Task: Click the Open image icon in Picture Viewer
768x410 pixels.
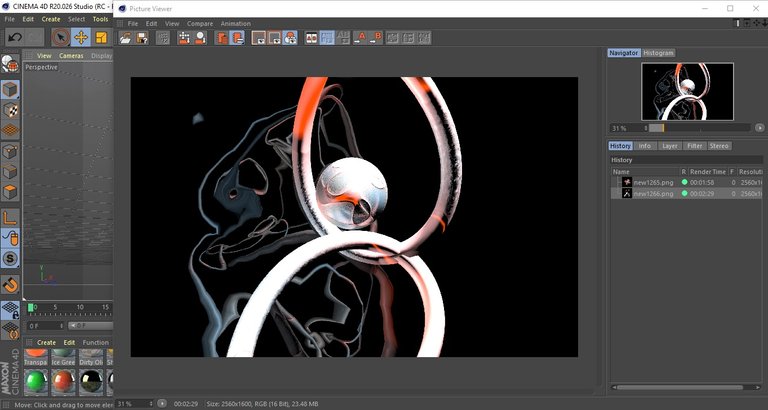Action: [x=126, y=38]
